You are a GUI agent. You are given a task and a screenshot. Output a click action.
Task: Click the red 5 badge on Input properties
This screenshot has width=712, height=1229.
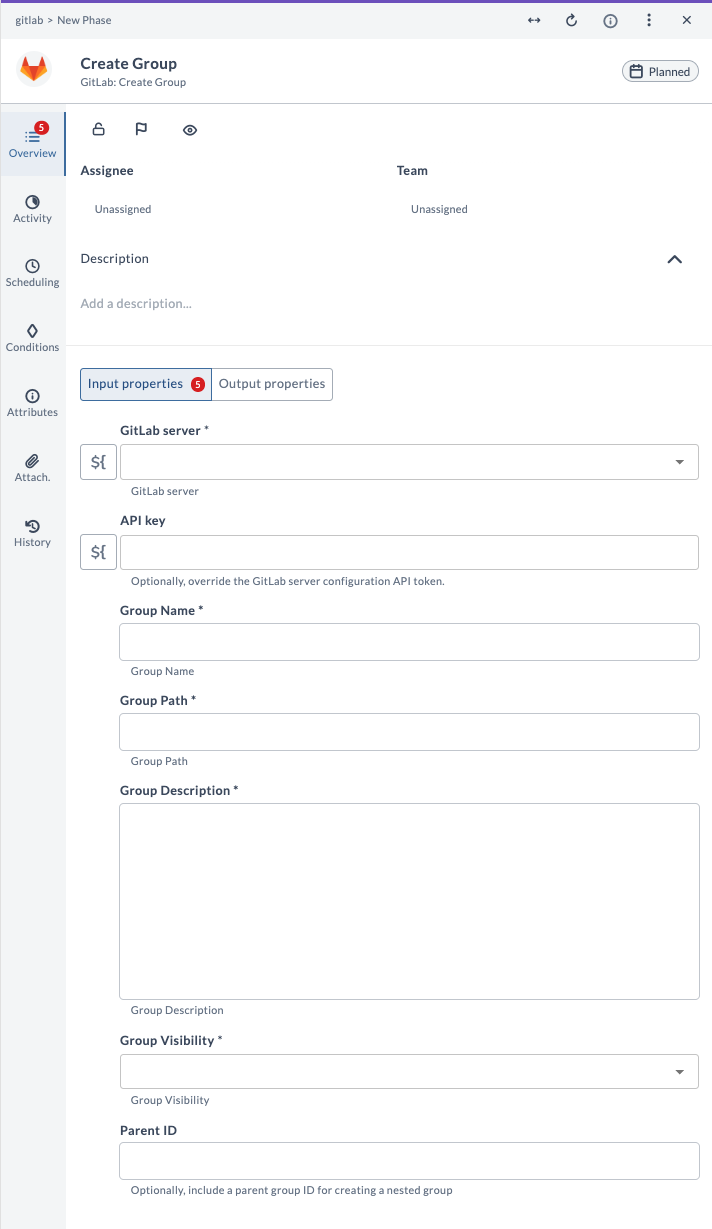coord(198,384)
